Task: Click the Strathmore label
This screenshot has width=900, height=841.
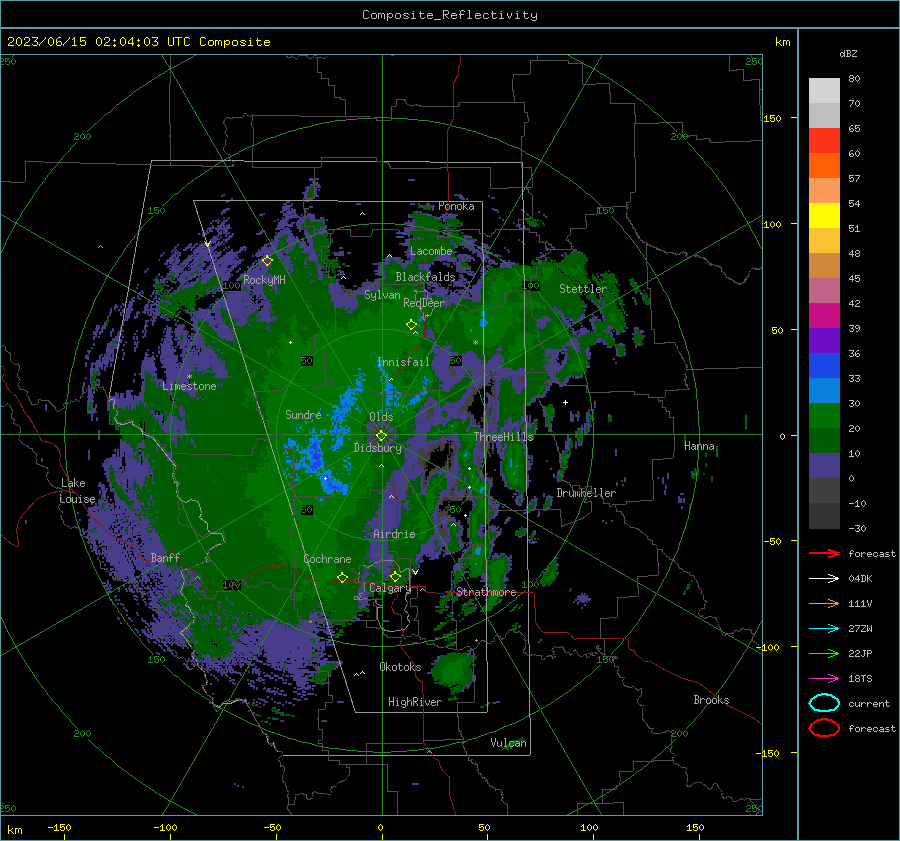Action: [486, 592]
